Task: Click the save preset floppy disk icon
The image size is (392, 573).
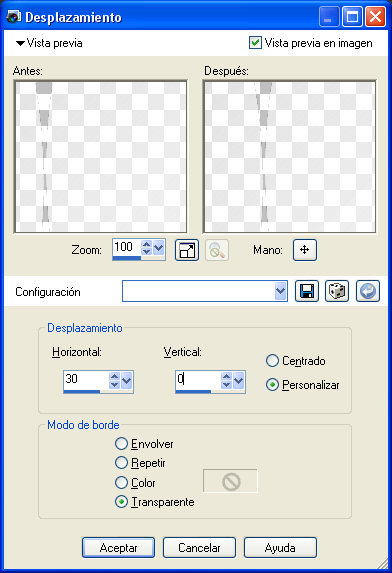Action: point(307,291)
